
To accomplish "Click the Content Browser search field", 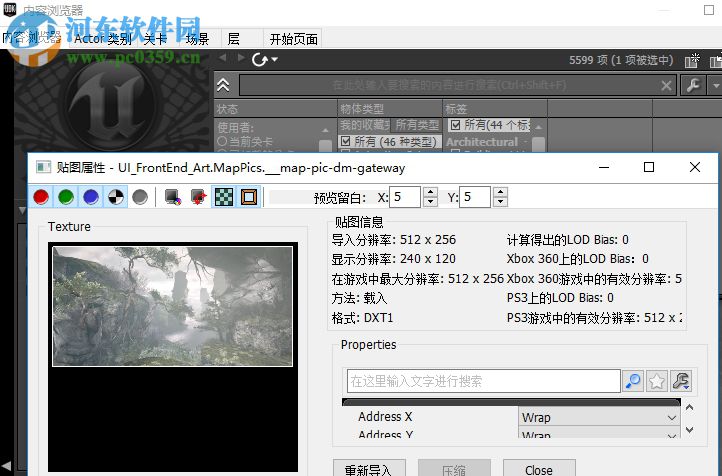I will [x=449, y=85].
